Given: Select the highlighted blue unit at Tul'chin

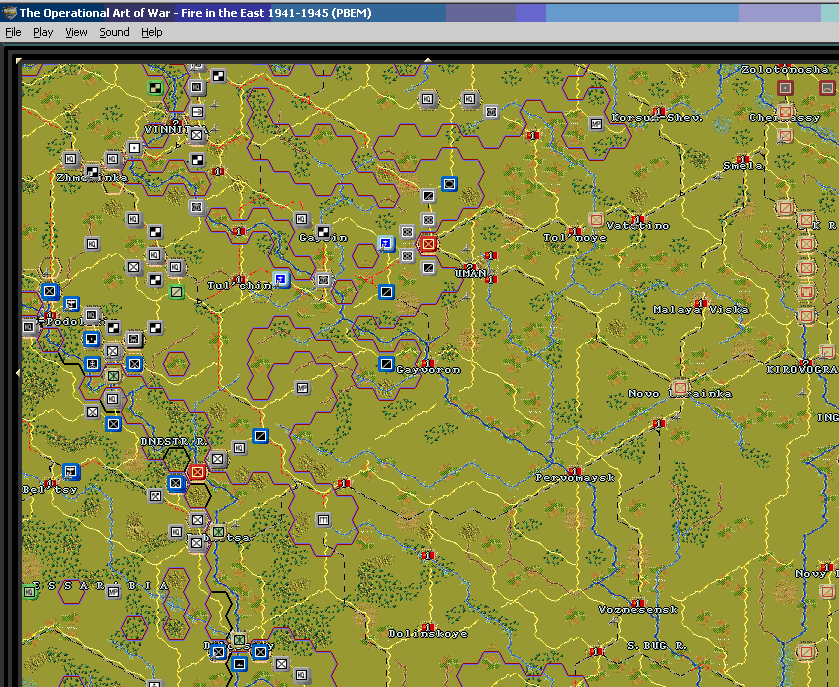Looking at the screenshot, I should tap(280, 279).
